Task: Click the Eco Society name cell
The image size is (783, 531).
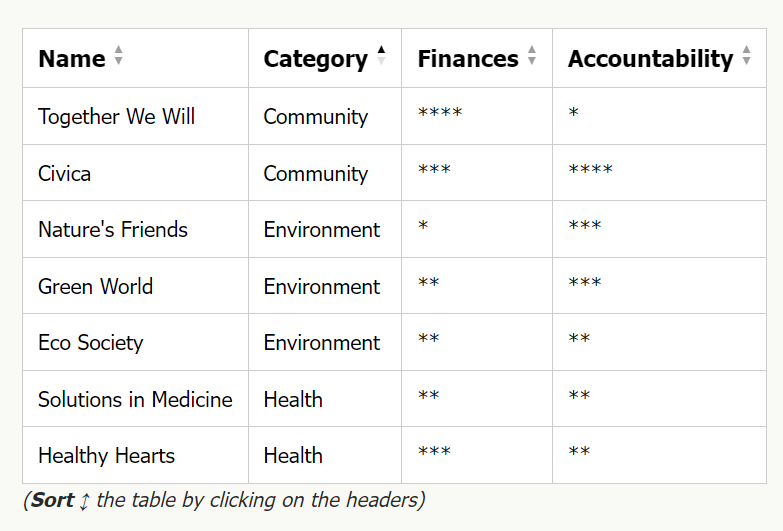Action: pyautogui.click(x=91, y=343)
